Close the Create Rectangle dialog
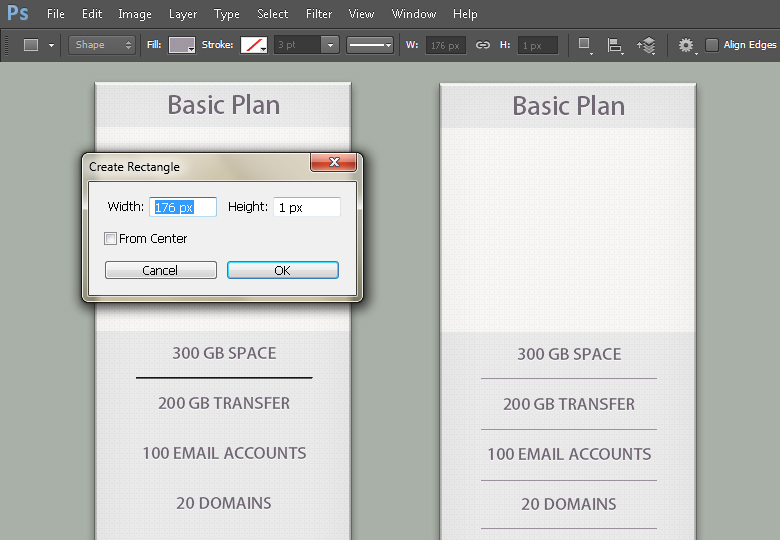 click(x=334, y=162)
